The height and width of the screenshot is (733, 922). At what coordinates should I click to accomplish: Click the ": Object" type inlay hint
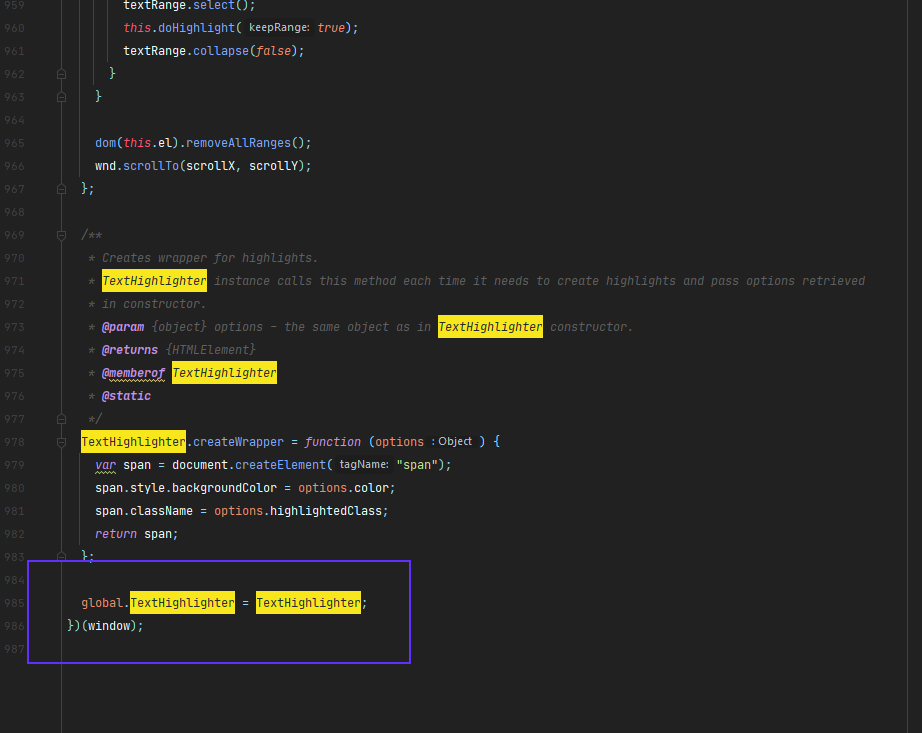452,441
